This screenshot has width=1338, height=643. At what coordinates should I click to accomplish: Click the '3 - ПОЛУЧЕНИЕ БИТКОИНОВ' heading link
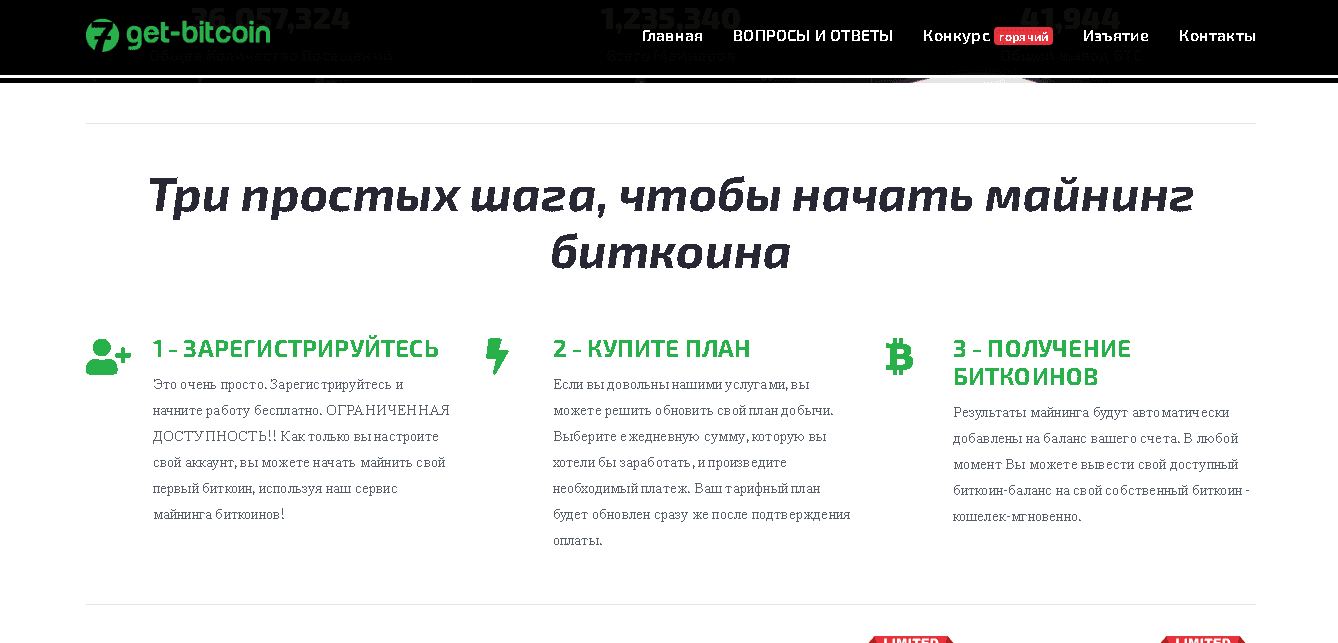[x=1042, y=361]
